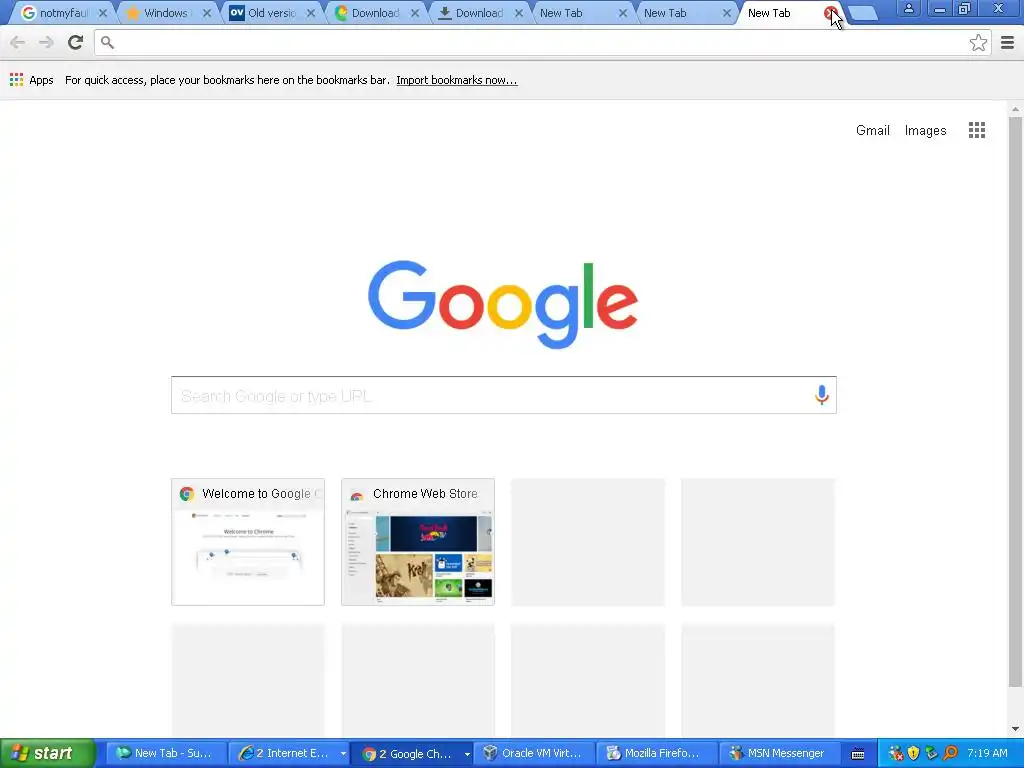Click the address bar search magnifier icon
This screenshot has width=1024, height=768.
[x=108, y=43]
